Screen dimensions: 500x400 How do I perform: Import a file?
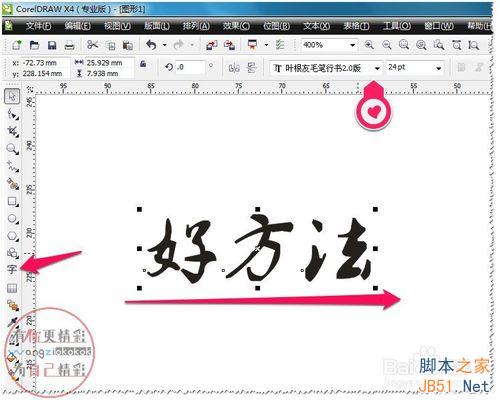[x=212, y=45]
